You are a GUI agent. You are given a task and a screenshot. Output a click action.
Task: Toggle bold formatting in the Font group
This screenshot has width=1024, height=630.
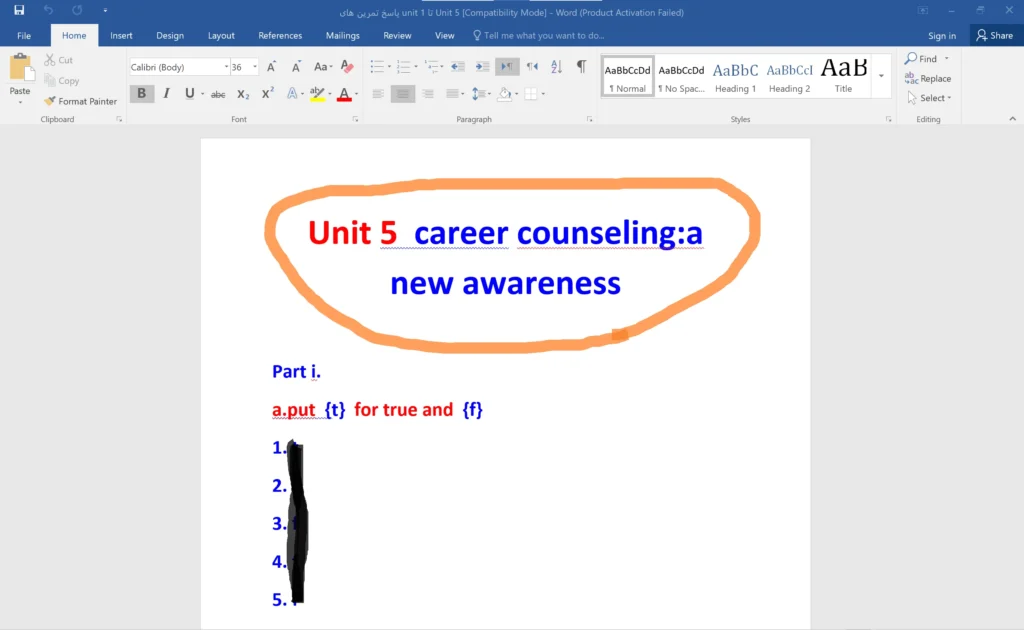tap(142, 93)
